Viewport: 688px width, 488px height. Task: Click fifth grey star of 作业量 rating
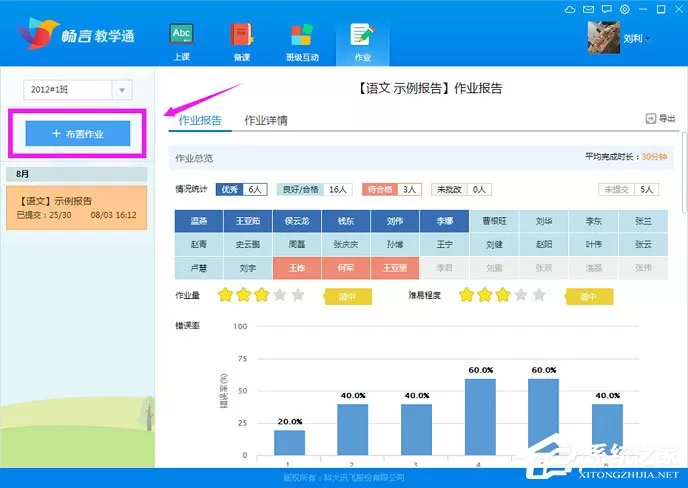298,294
